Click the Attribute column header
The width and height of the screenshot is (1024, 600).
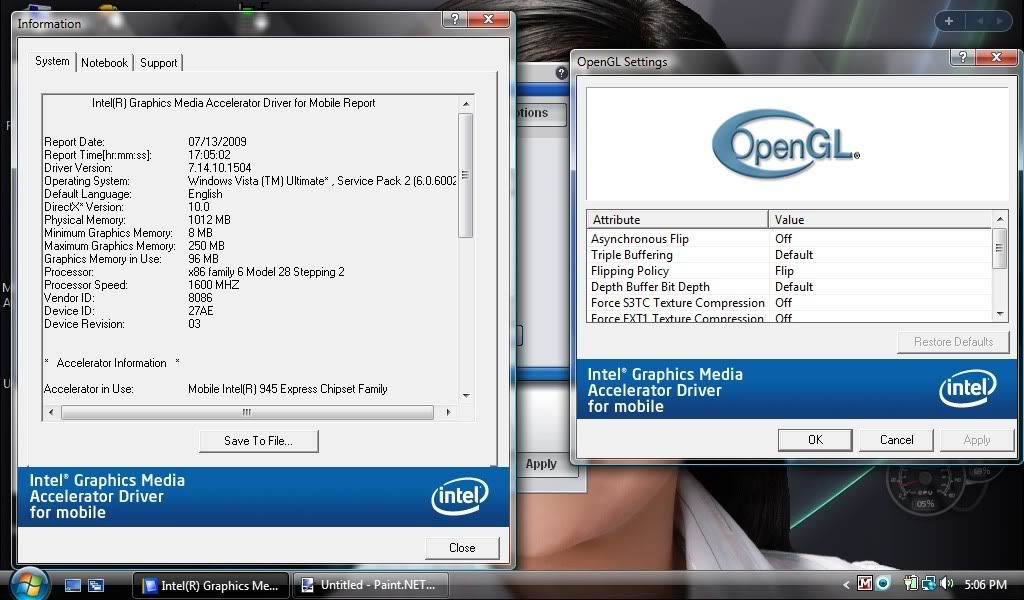[677, 219]
